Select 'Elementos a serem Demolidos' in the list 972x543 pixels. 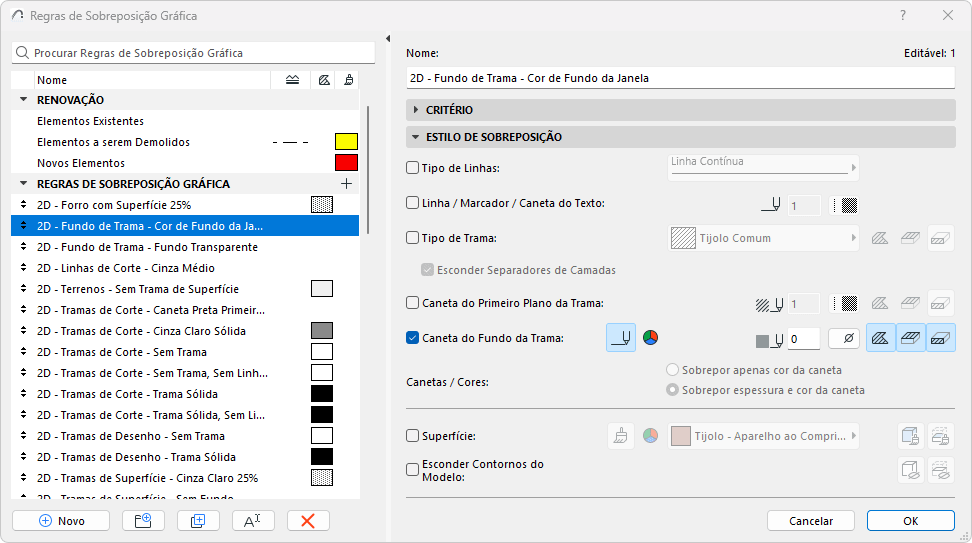(x=113, y=142)
